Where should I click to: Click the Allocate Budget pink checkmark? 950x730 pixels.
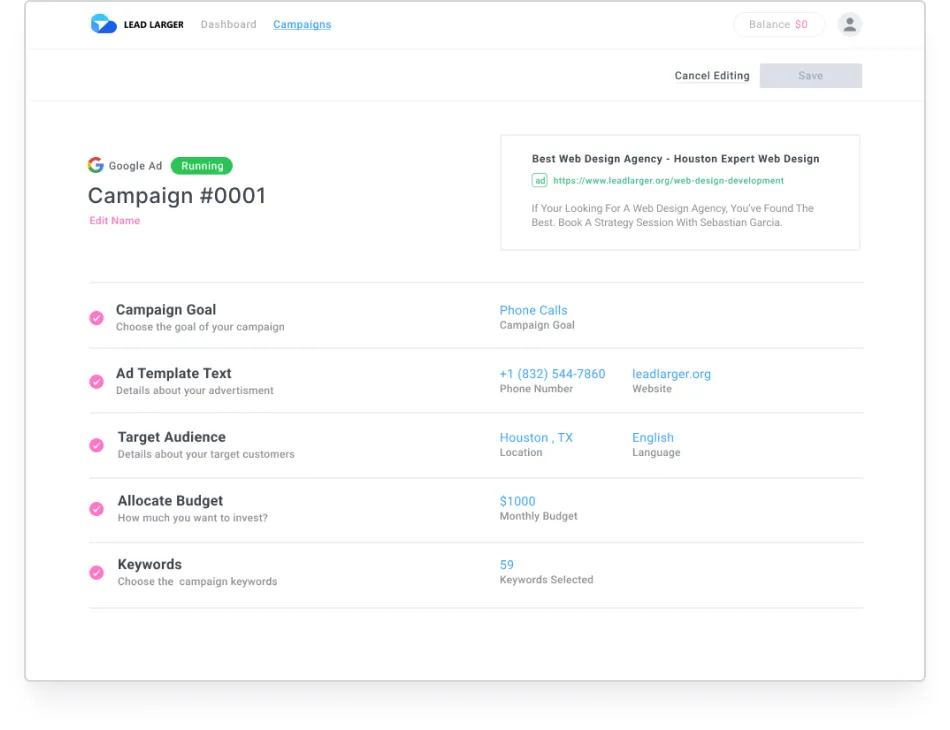tap(96, 509)
